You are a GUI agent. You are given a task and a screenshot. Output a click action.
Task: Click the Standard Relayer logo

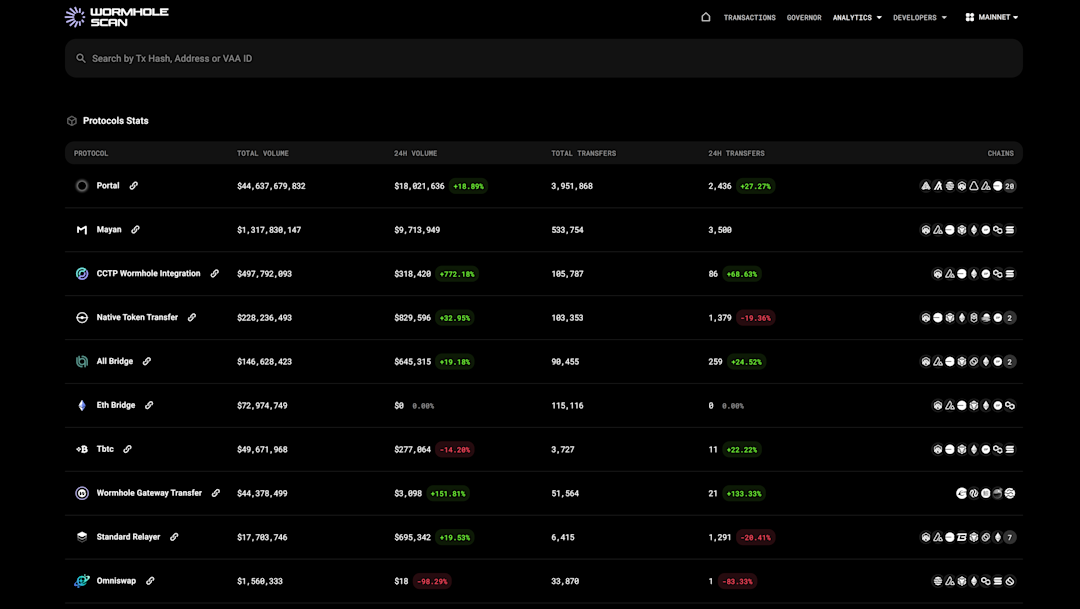(82, 537)
